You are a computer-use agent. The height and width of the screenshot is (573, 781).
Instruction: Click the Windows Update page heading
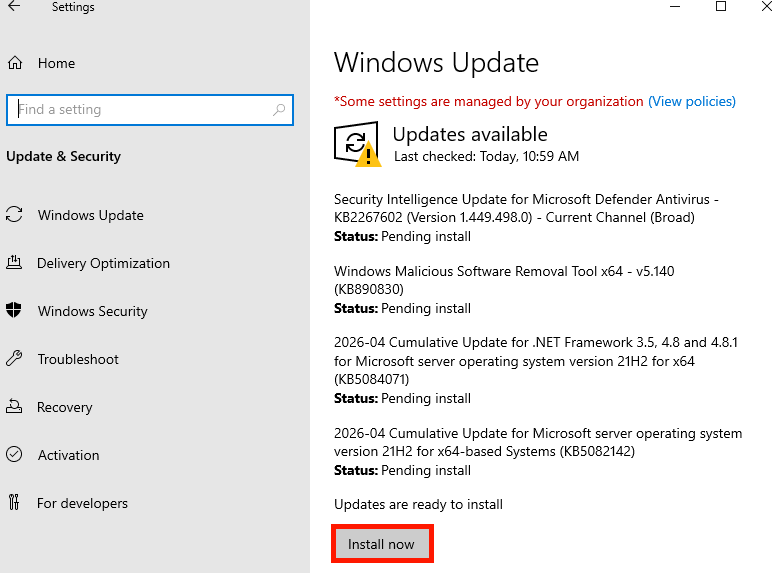436,63
